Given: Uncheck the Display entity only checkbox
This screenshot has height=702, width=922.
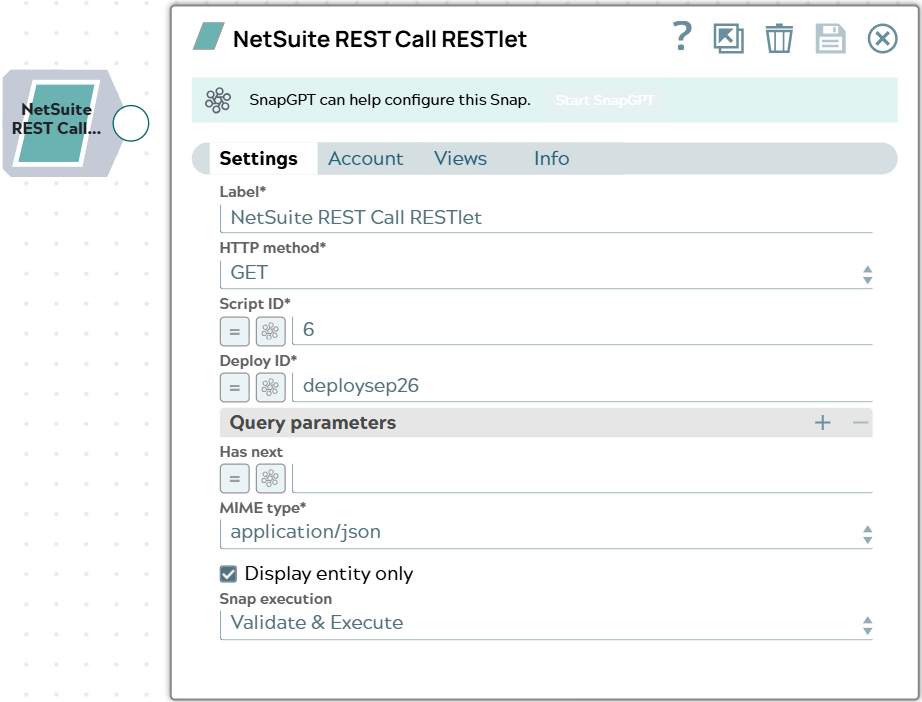Looking at the screenshot, I should tap(228, 574).
